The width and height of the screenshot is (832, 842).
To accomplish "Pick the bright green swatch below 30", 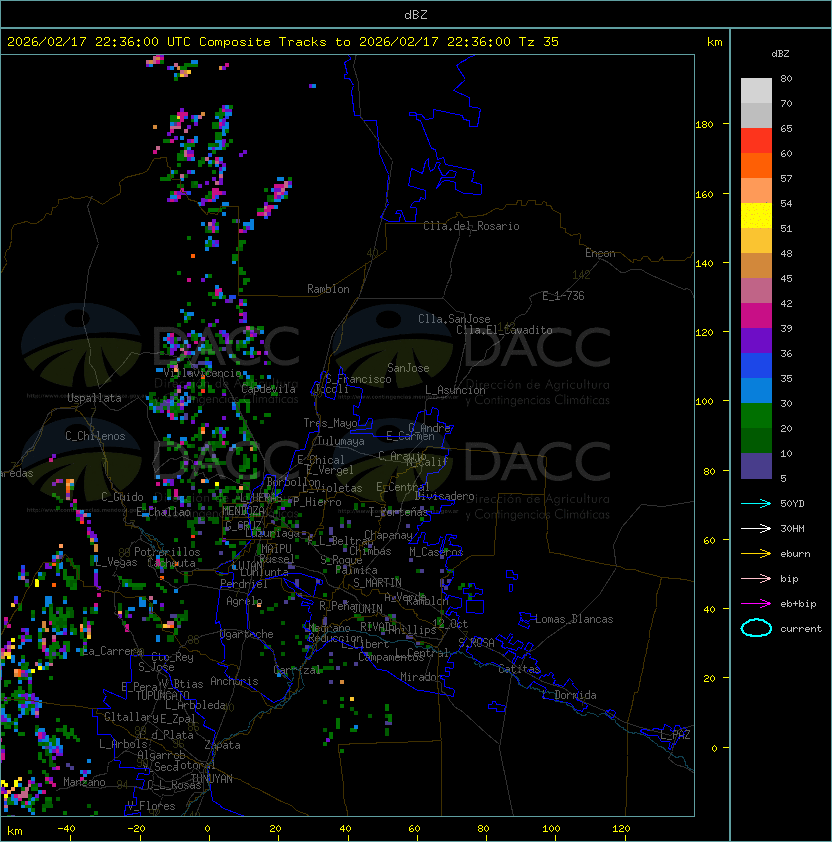I will [756, 416].
